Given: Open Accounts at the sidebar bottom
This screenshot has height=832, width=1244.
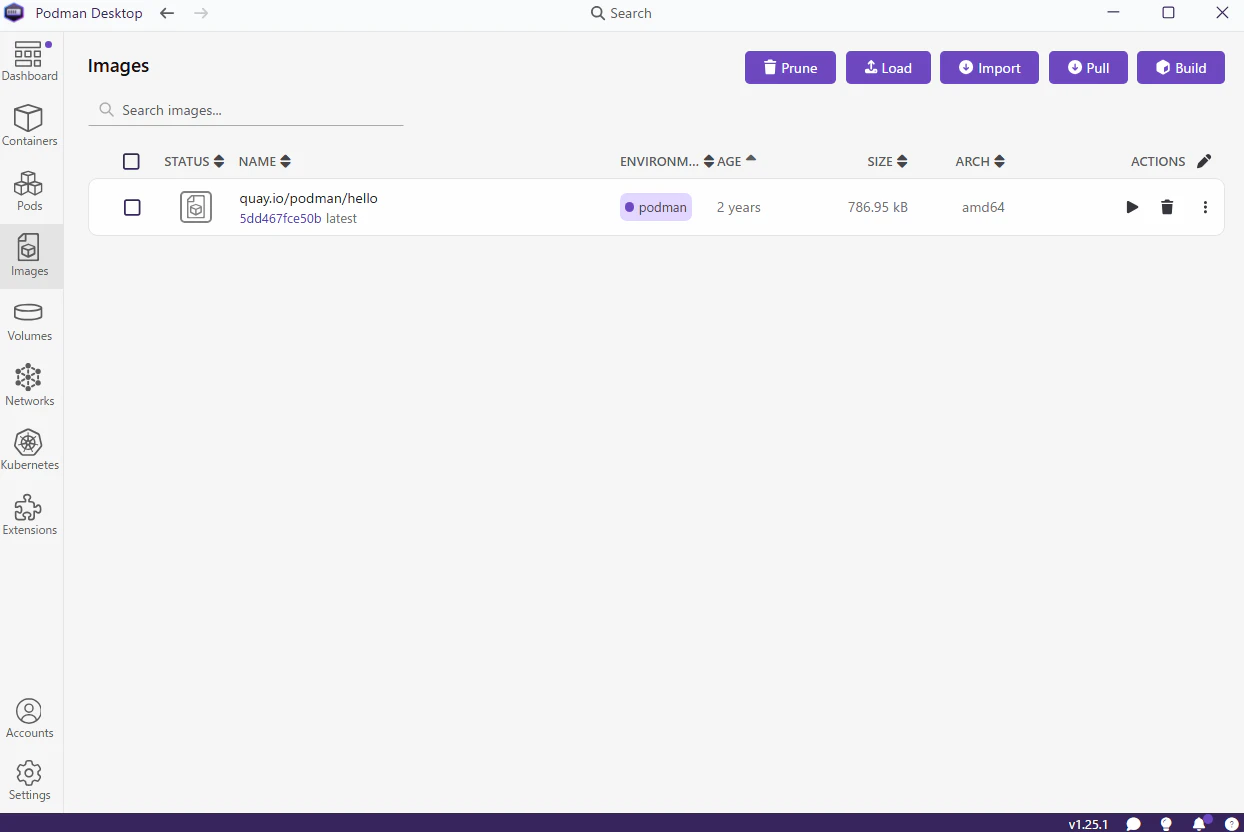Looking at the screenshot, I should 30,719.
